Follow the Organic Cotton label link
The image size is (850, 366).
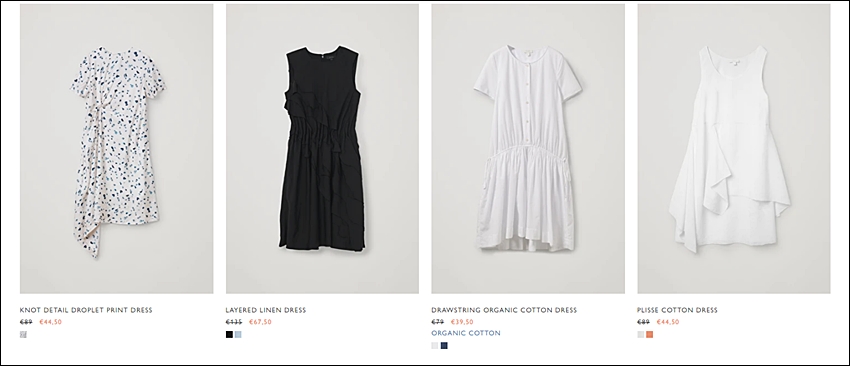point(466,333)
